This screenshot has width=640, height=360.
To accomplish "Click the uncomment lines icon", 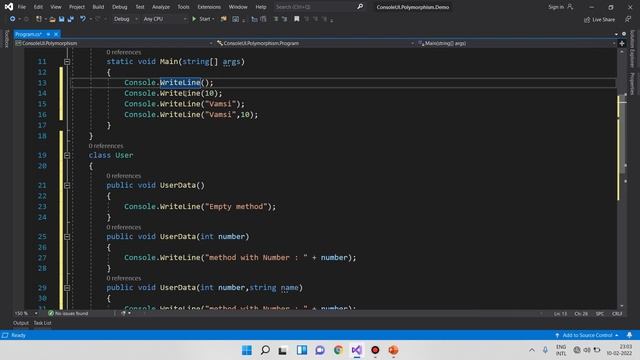I will pos(284,19).
